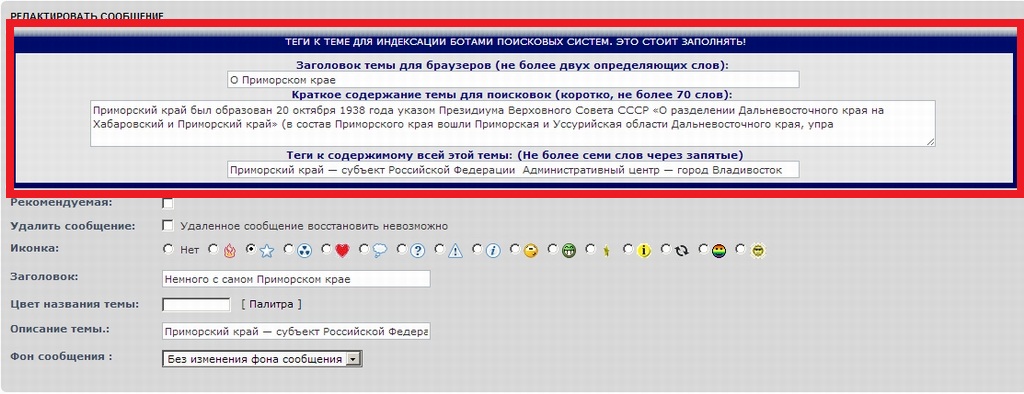Choose the flame message icon
The width and height of the screenshot is (1024, 394).
point(229,250)
